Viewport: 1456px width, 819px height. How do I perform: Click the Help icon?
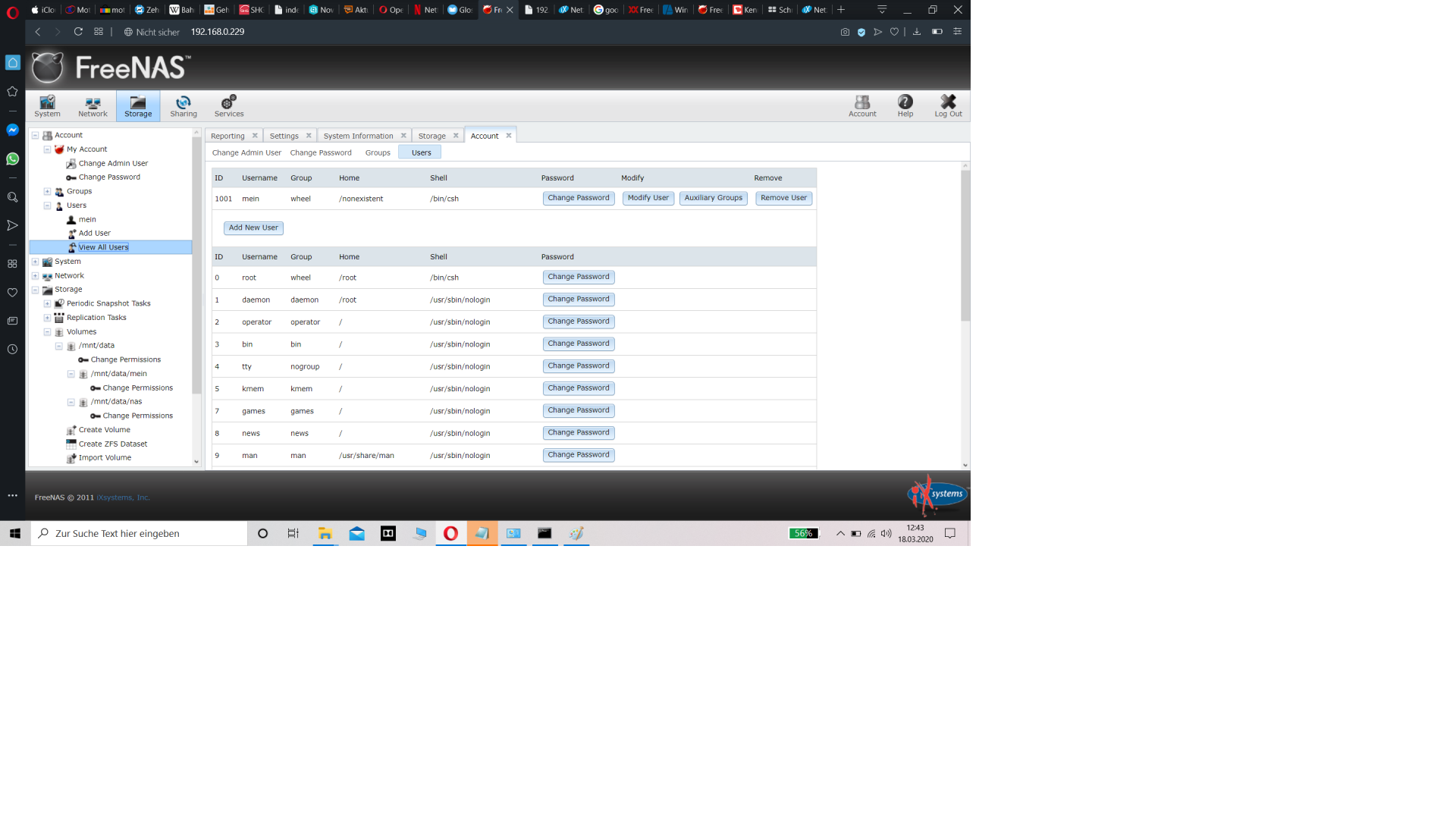[x=905, y=105]
